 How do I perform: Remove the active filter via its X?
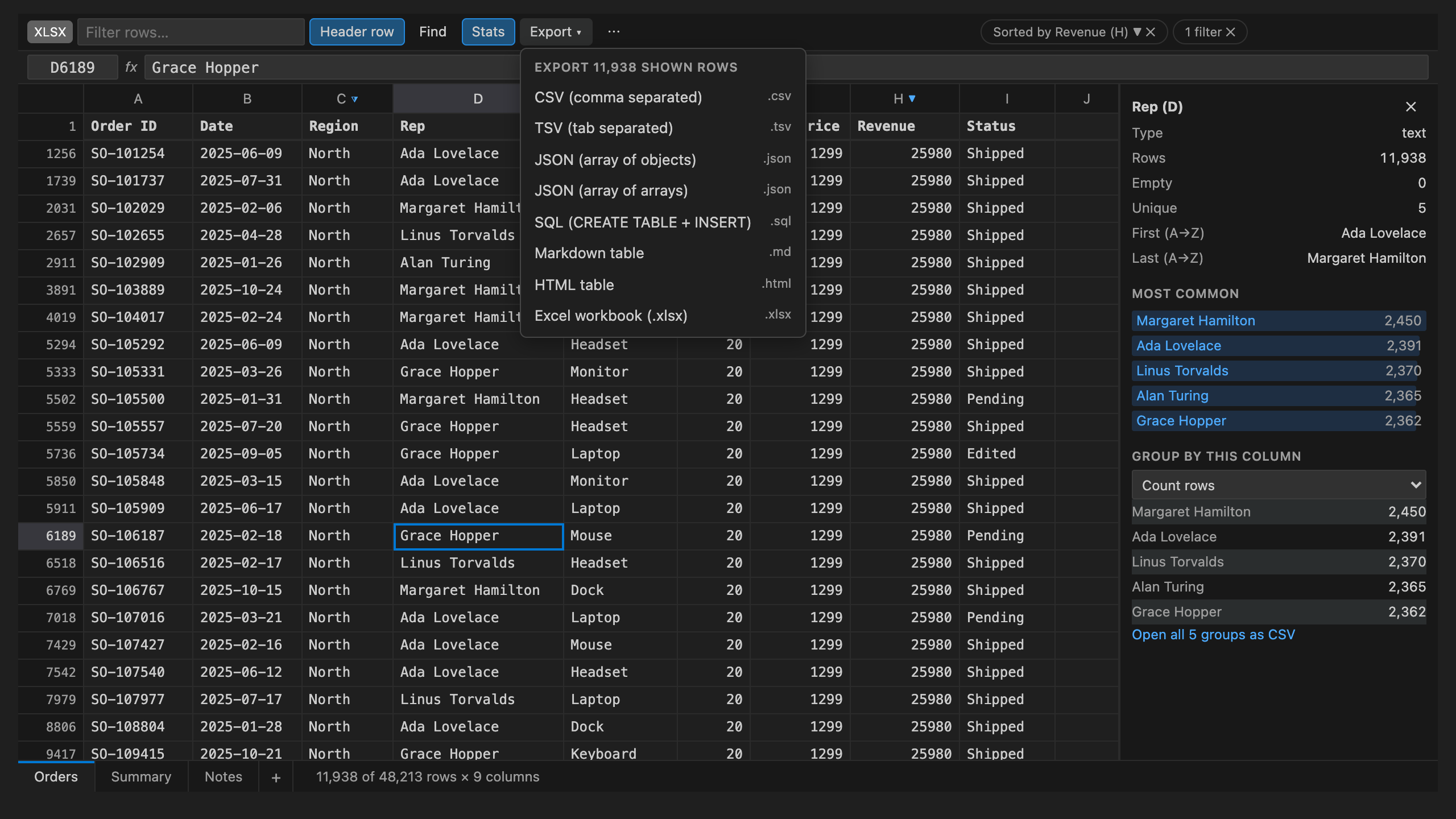(x=1231, y=32)
